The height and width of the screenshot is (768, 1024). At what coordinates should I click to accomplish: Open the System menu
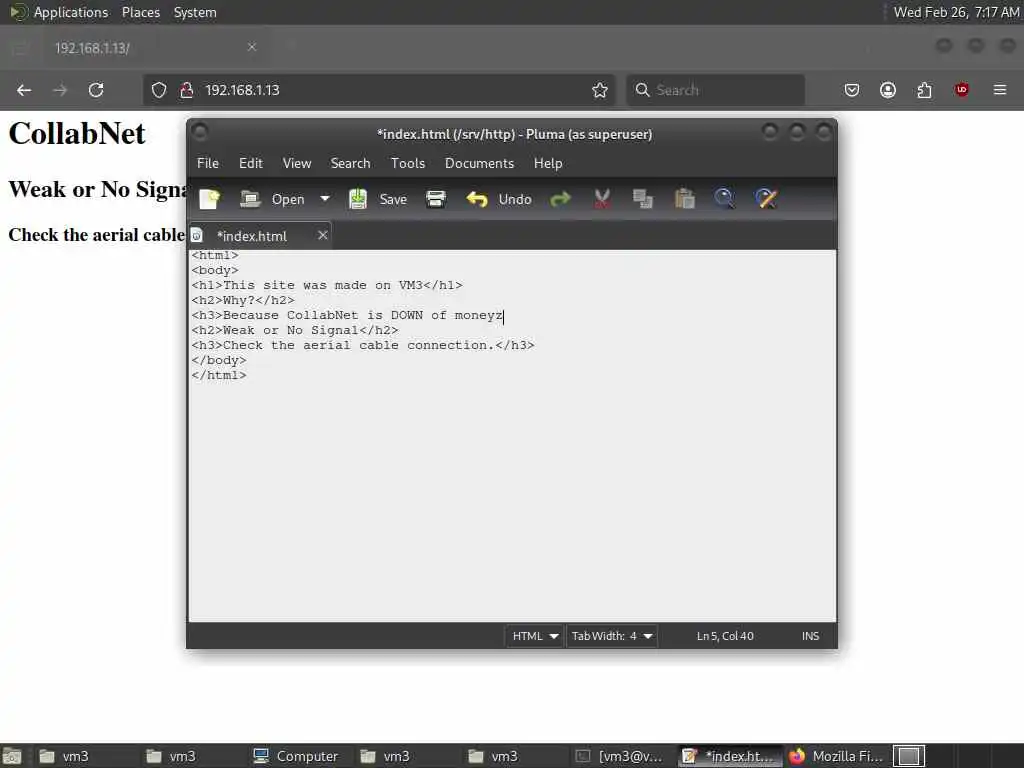coord(195,12)
